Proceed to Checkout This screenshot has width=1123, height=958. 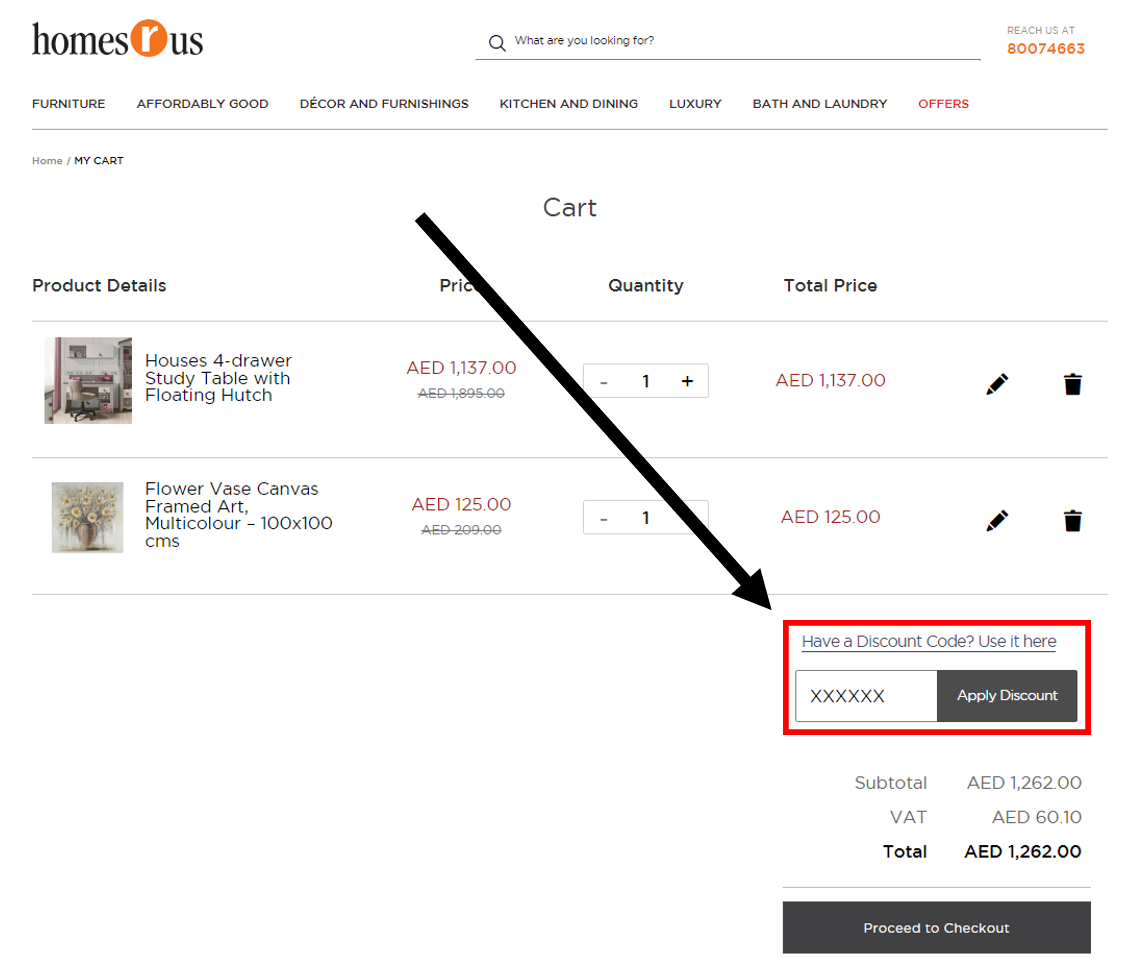coord(936,928)
